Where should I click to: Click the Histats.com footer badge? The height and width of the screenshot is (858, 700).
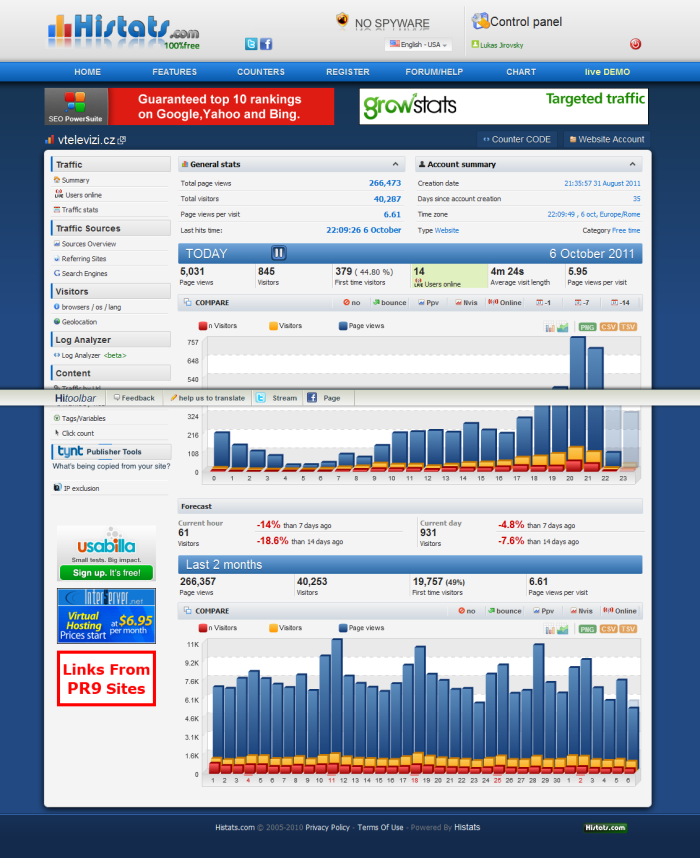tap(605, 827)
